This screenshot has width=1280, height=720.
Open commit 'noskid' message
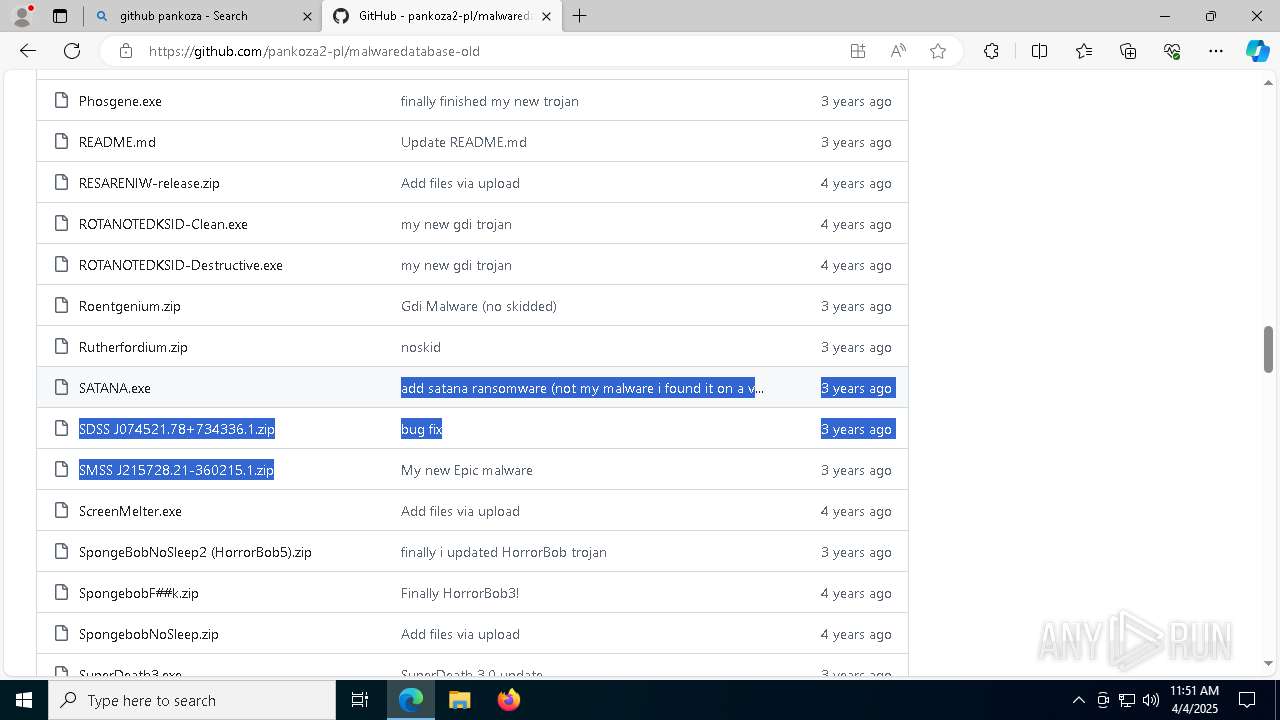[421, 347]
